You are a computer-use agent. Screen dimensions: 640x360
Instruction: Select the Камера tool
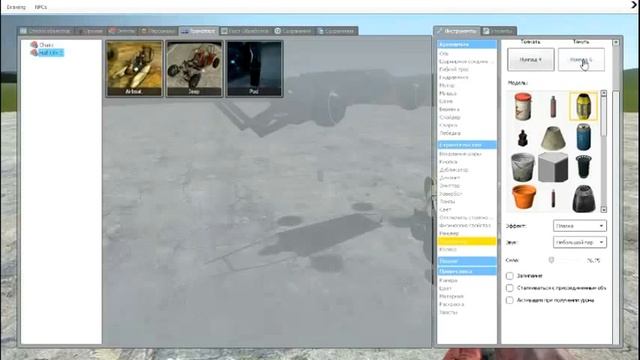pos(448,281)
